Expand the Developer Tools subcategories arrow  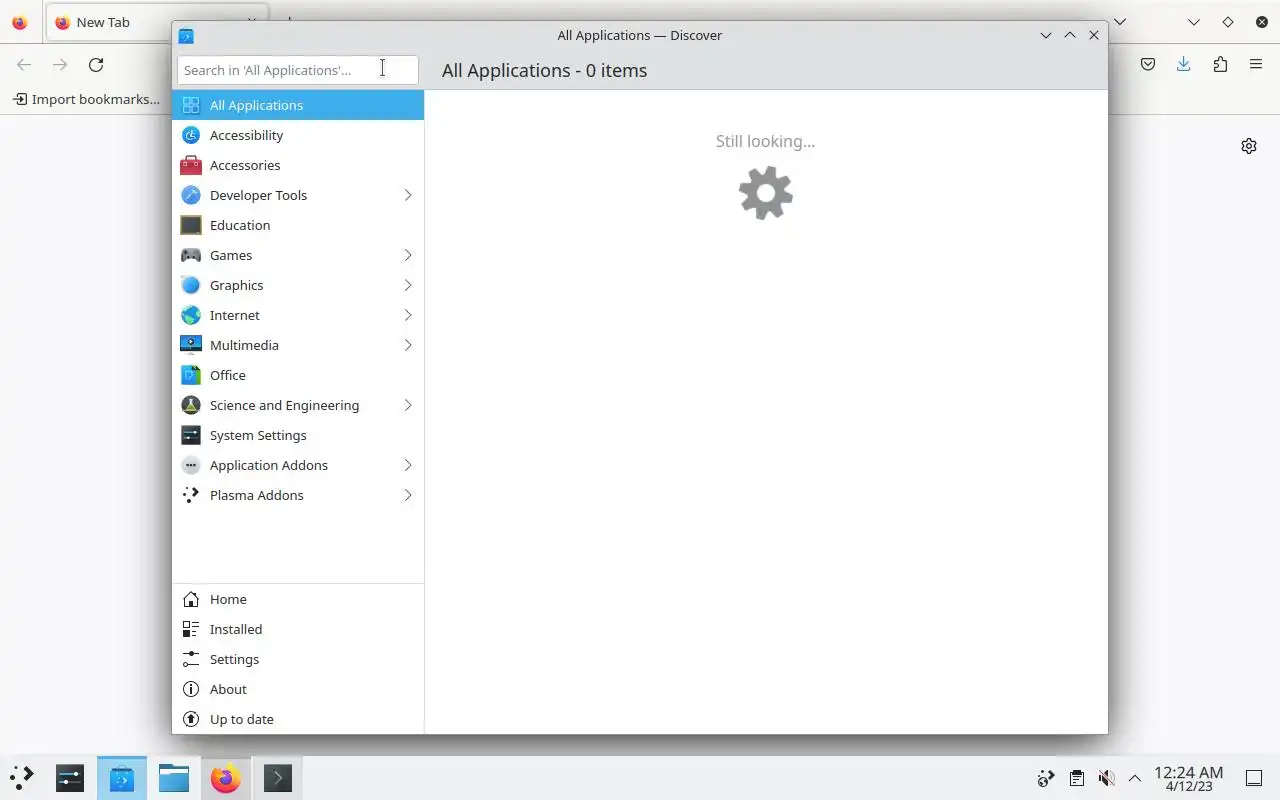pos(408,195)
